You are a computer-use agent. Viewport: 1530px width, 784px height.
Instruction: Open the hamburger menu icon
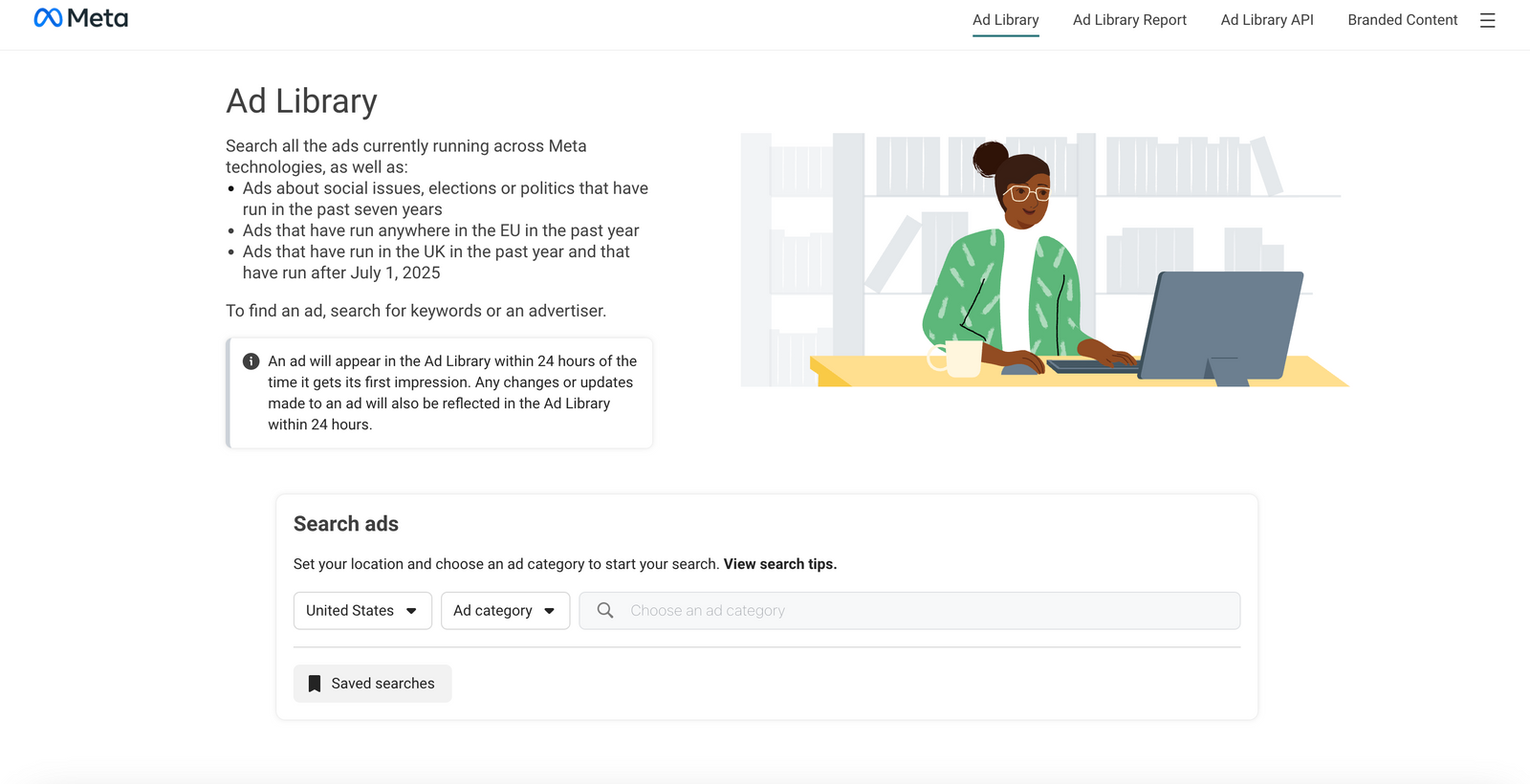[x=1487, y=20]
